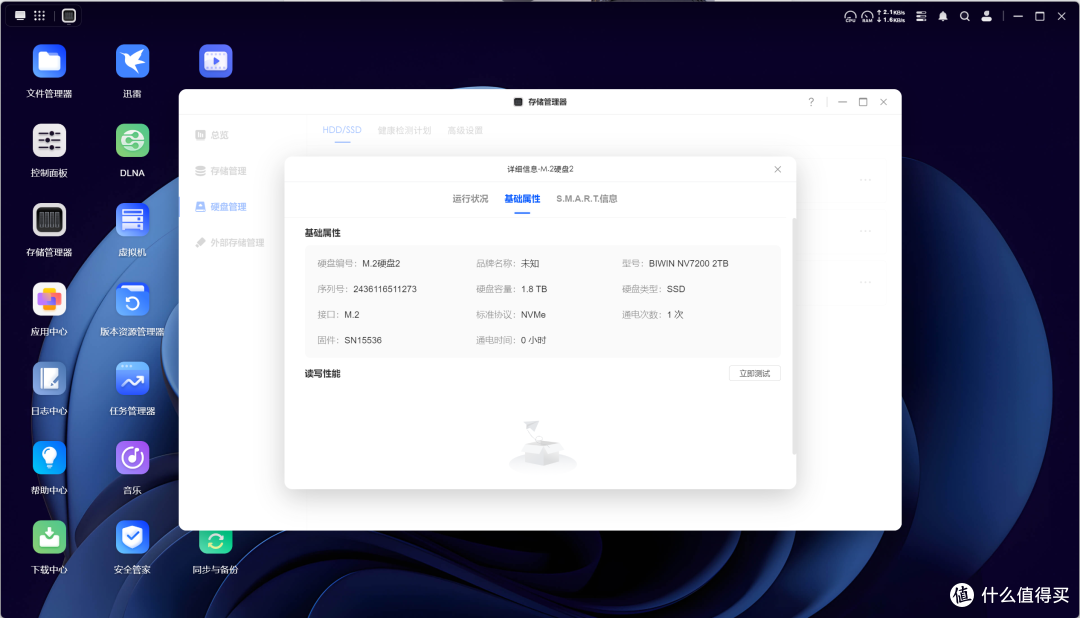1080x618 pixels.
Task: Launch the 音乐 app icon
Action: (x=132, y=457)
